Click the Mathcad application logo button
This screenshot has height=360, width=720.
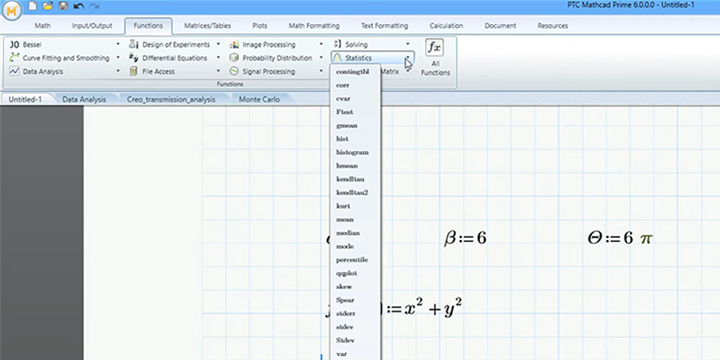point(12,11)
